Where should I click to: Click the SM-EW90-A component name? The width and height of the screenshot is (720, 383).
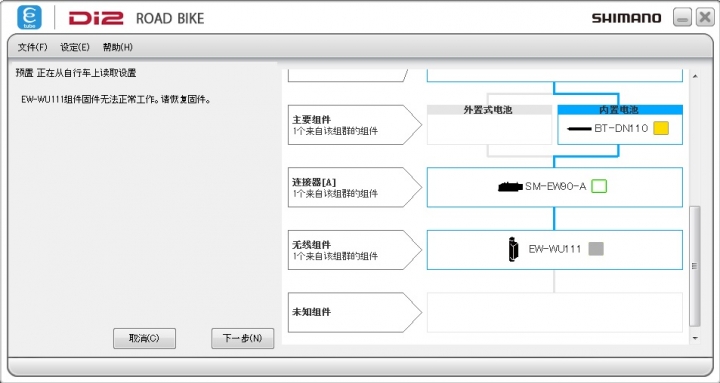coord(556,186)
